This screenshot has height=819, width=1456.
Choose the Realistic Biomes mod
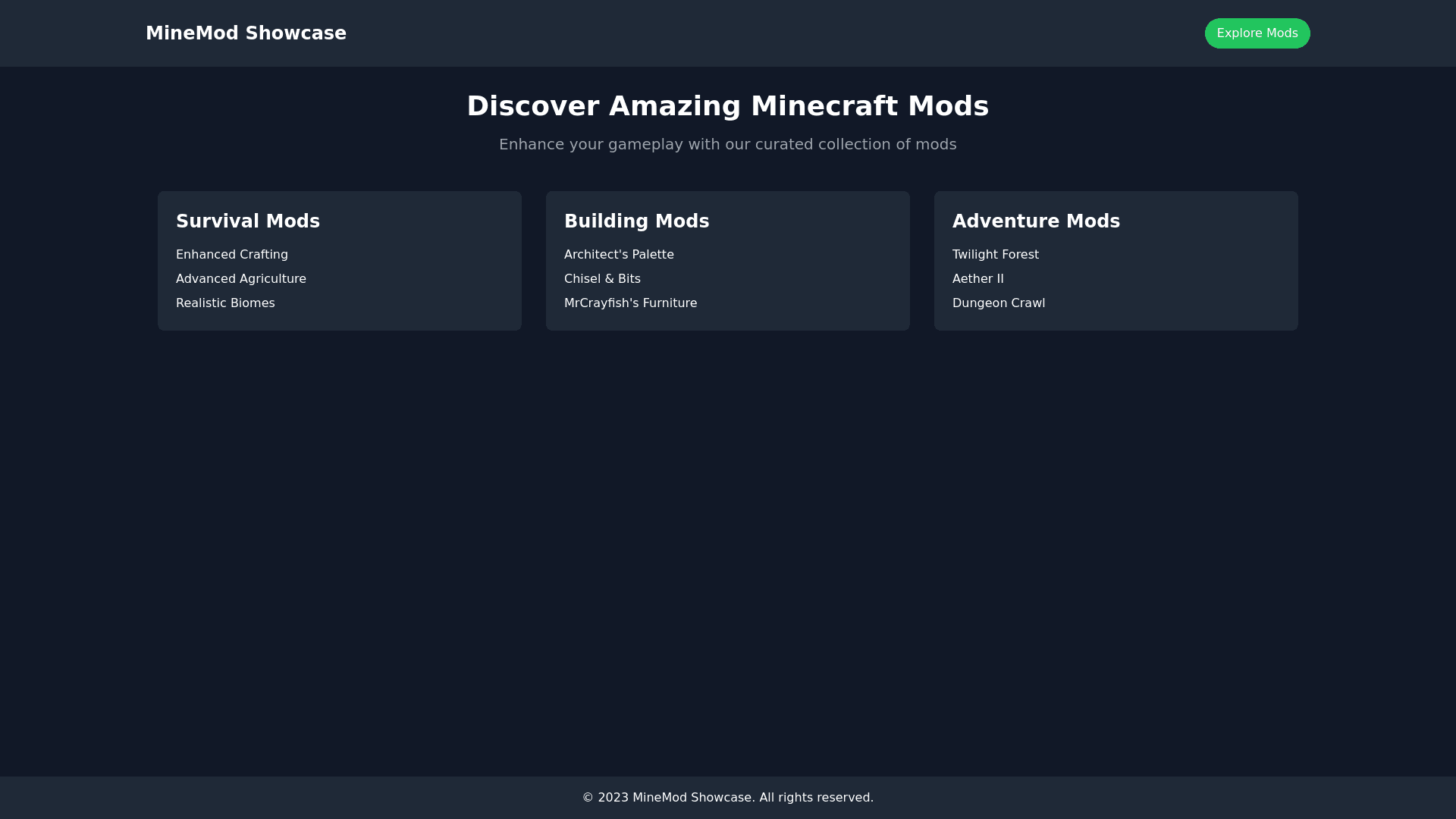225,303
